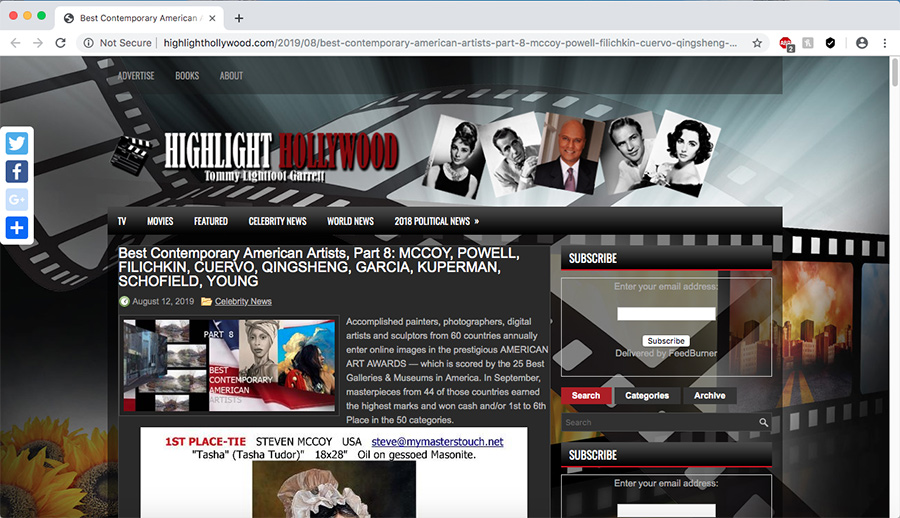
Task: Open the FEATURED section
Action: [211, 221]
